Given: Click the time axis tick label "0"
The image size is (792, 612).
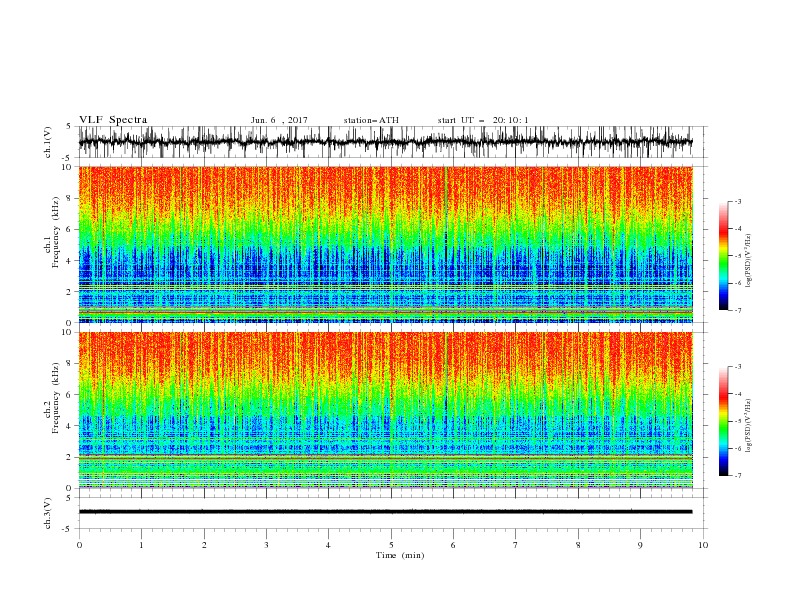Looking at the screenshot, I should [x=79, y=545].
